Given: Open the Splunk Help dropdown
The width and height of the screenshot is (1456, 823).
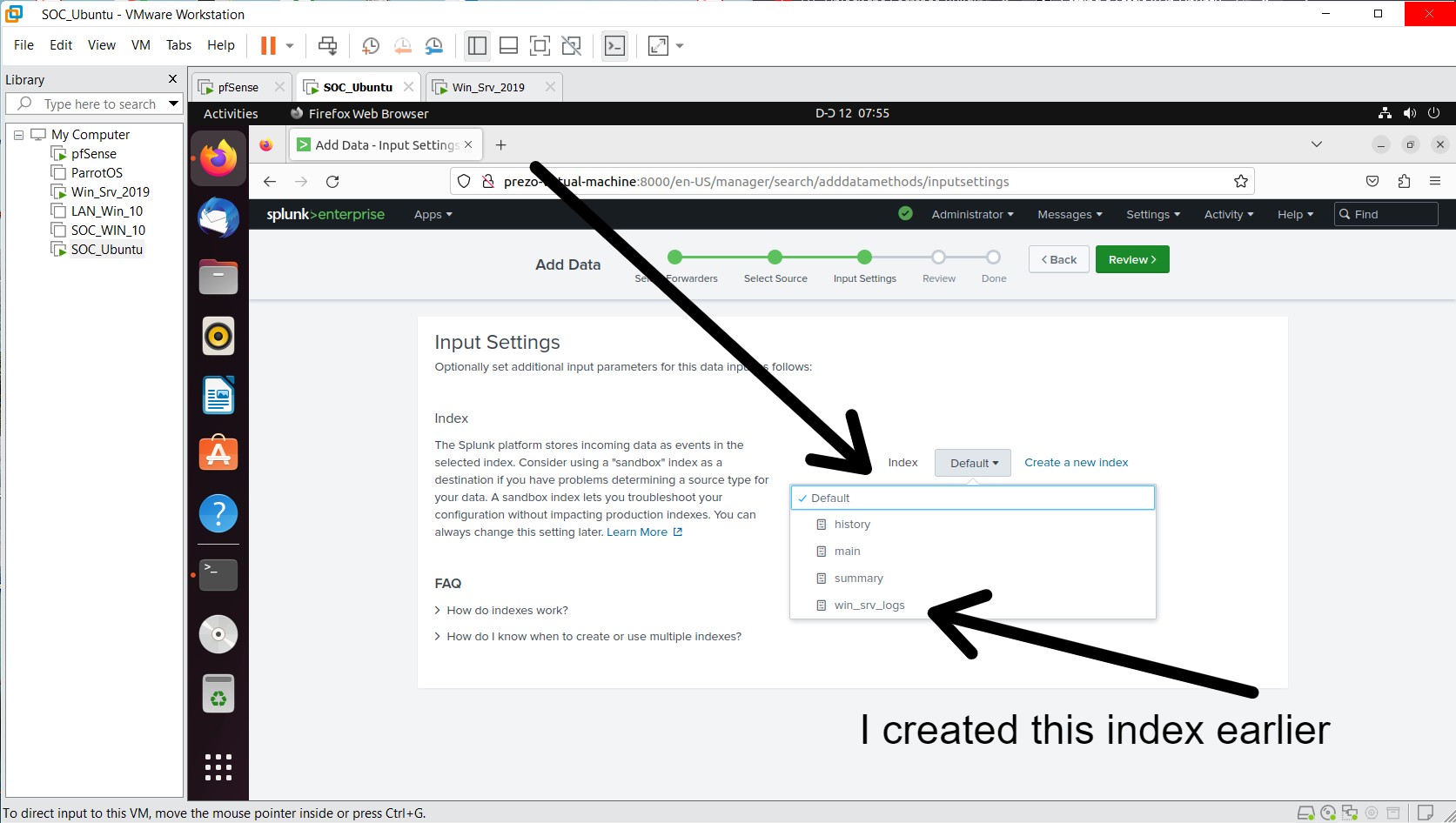Looking at the screenshot, I should click(x=1295, y=214).
